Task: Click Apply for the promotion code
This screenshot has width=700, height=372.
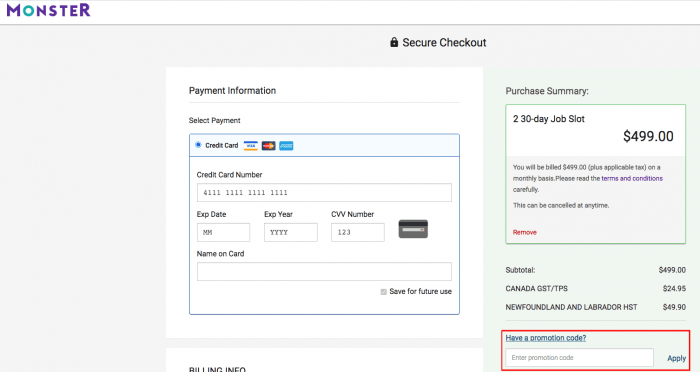Action: tap(676, 358)
